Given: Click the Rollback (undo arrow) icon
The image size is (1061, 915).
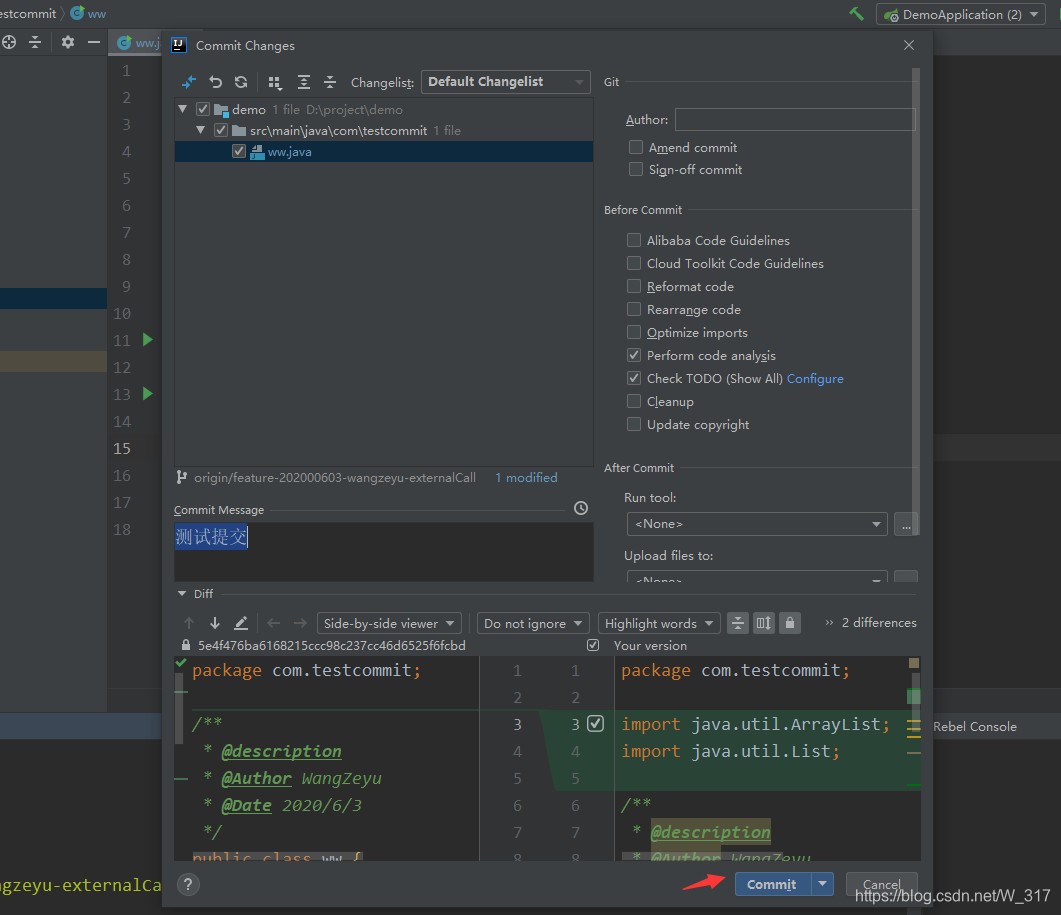Looking at the screenshot, I should click(215, 82).
